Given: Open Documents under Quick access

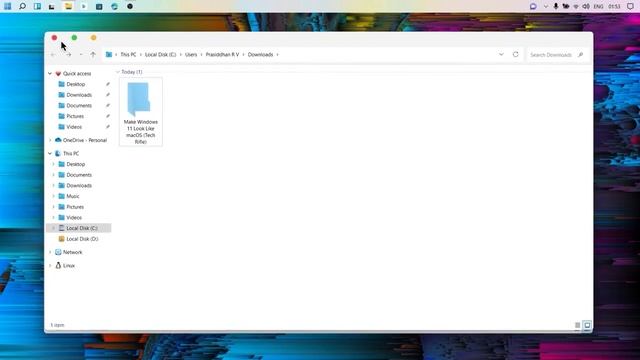Looking at the screenshot, I should 79,105.
